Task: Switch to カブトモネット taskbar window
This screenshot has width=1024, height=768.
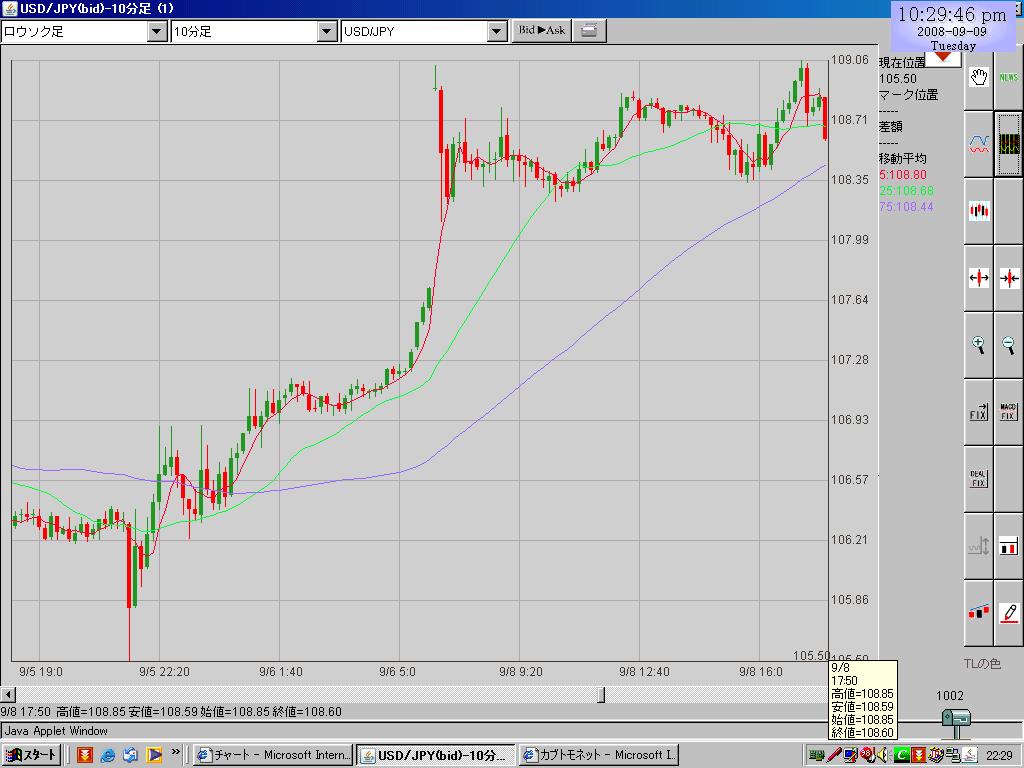Action: (x=599, y=755)
